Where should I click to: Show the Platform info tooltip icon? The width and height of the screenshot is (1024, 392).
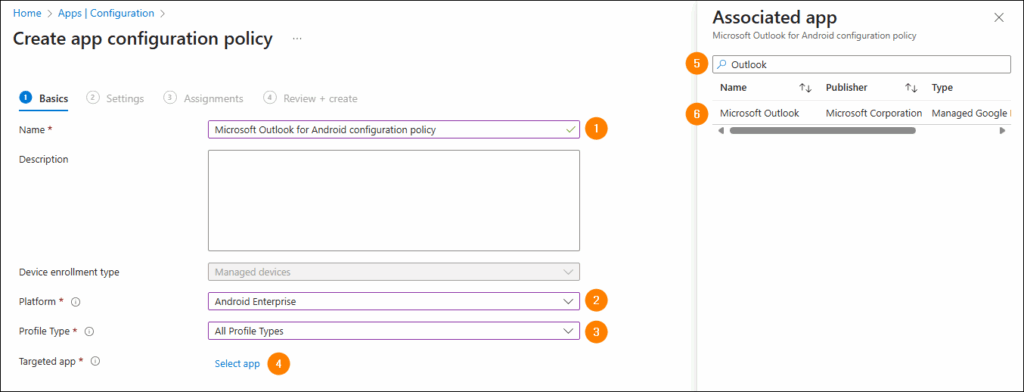[x=75, y=302]
